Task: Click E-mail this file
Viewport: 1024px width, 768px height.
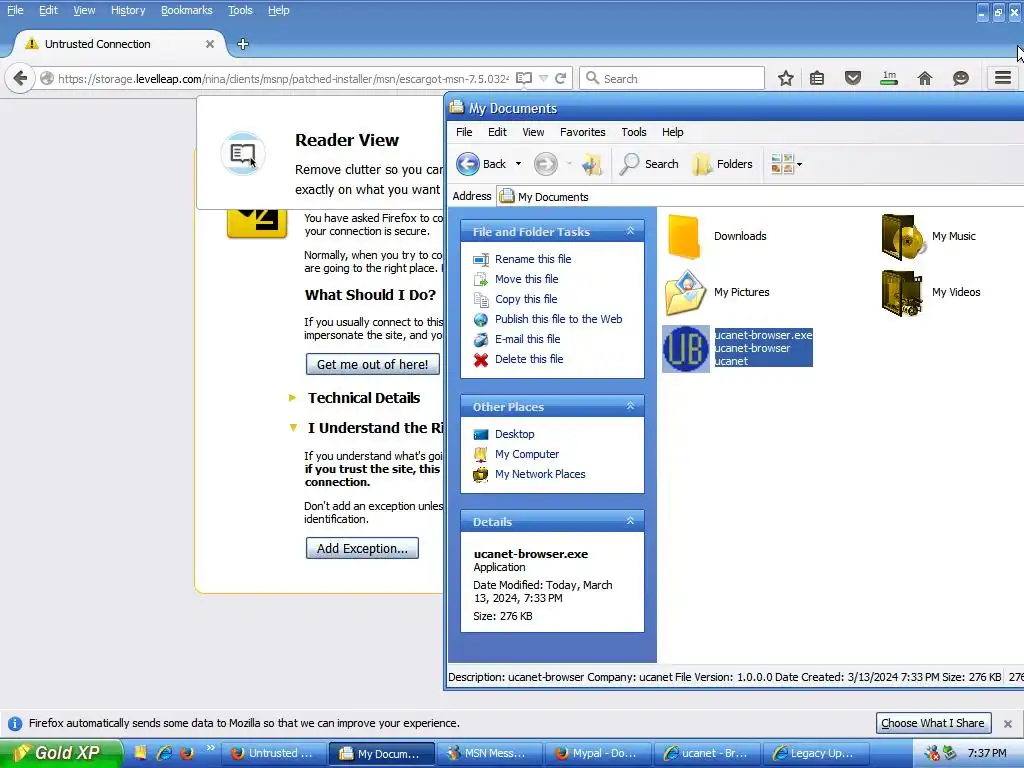Action: [x=527, y=339]
